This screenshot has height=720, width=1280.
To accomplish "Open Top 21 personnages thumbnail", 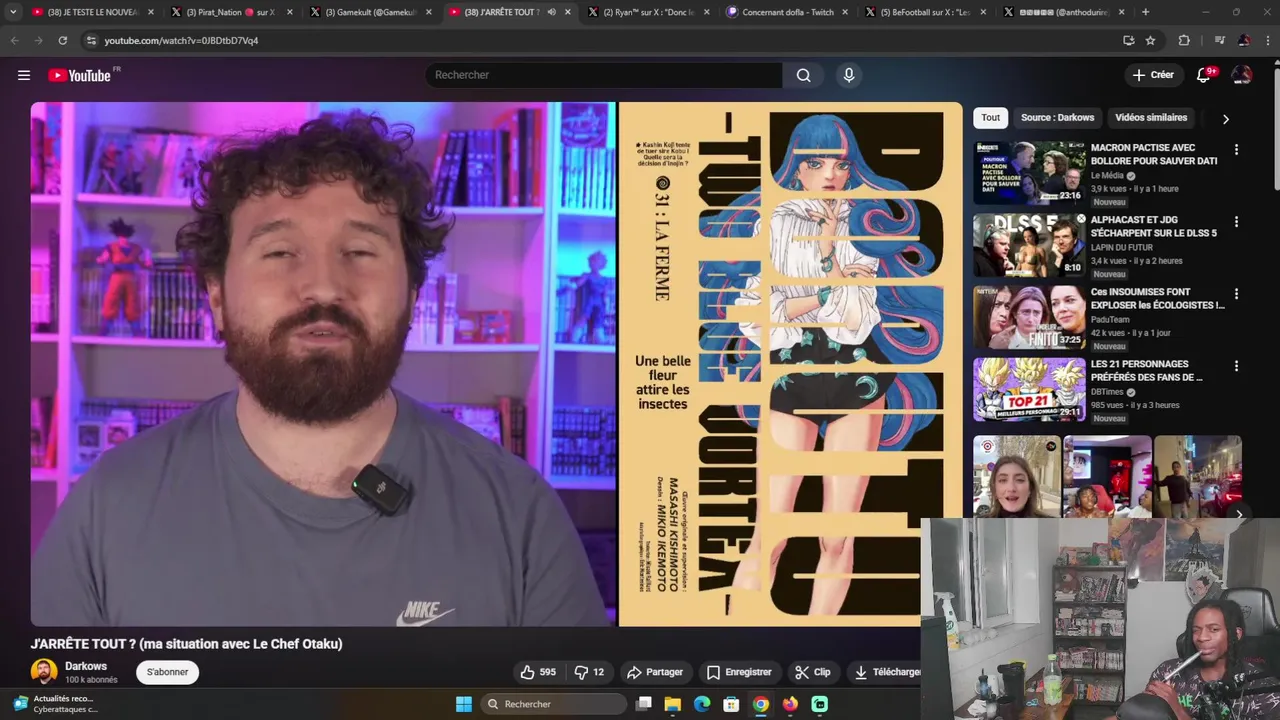I will coord(1029,389).
